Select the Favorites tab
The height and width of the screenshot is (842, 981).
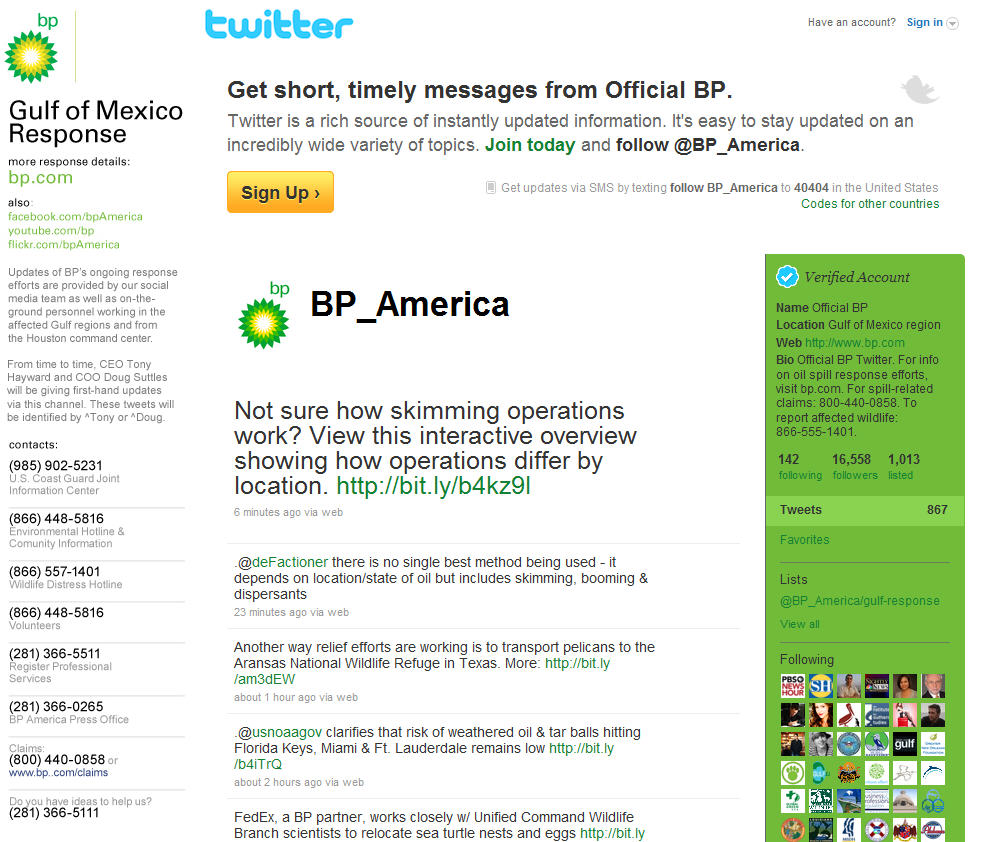pyautogui.click(x=804, y=540)
